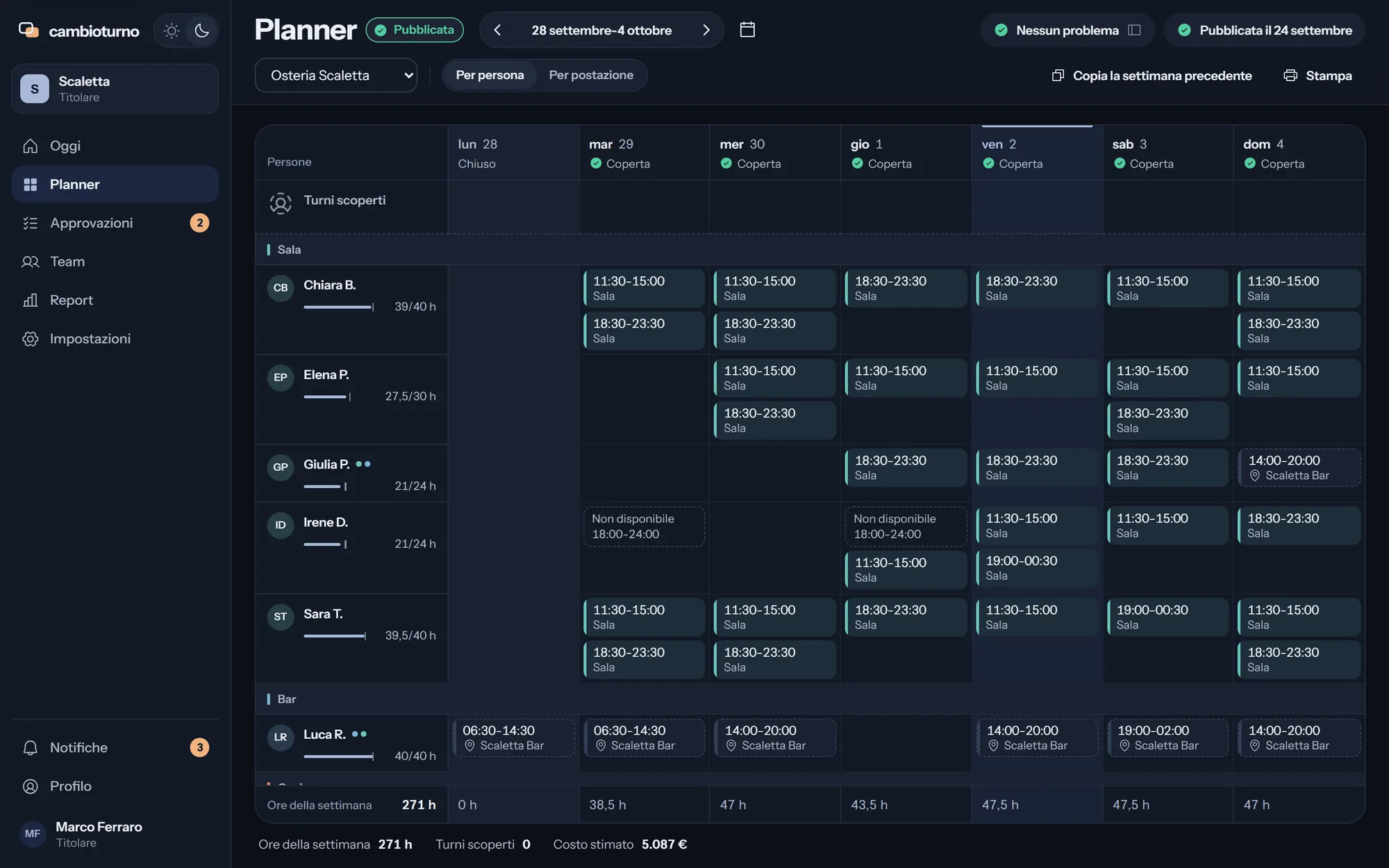Click the Pubblicata status badge

[x=415, y=30]
